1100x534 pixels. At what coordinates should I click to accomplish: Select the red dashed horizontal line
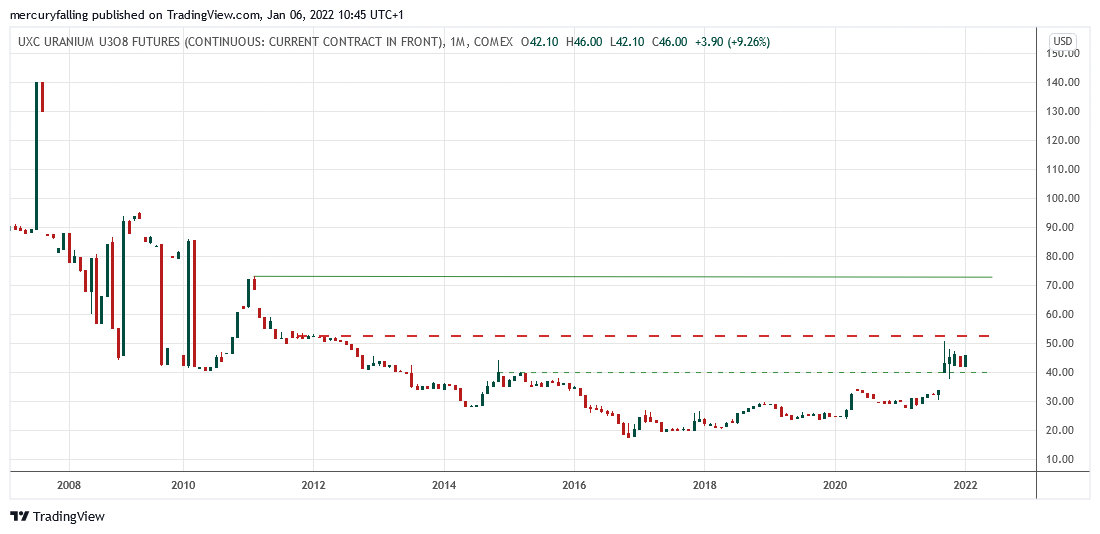tap(650, 336)
